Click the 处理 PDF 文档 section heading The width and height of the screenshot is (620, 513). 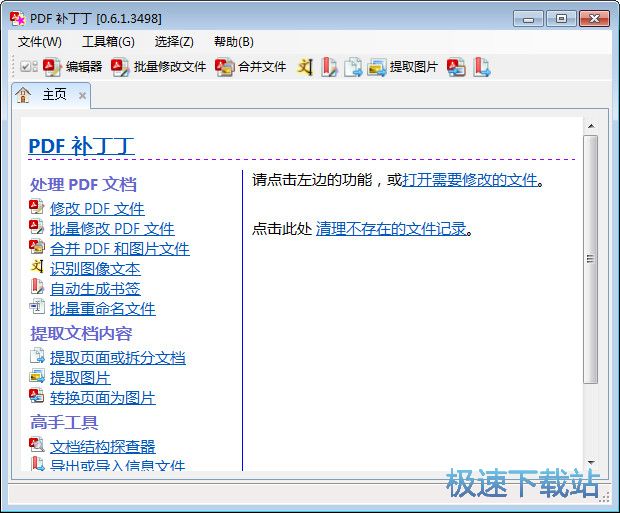pyautogui.click(x=83, y=184)
